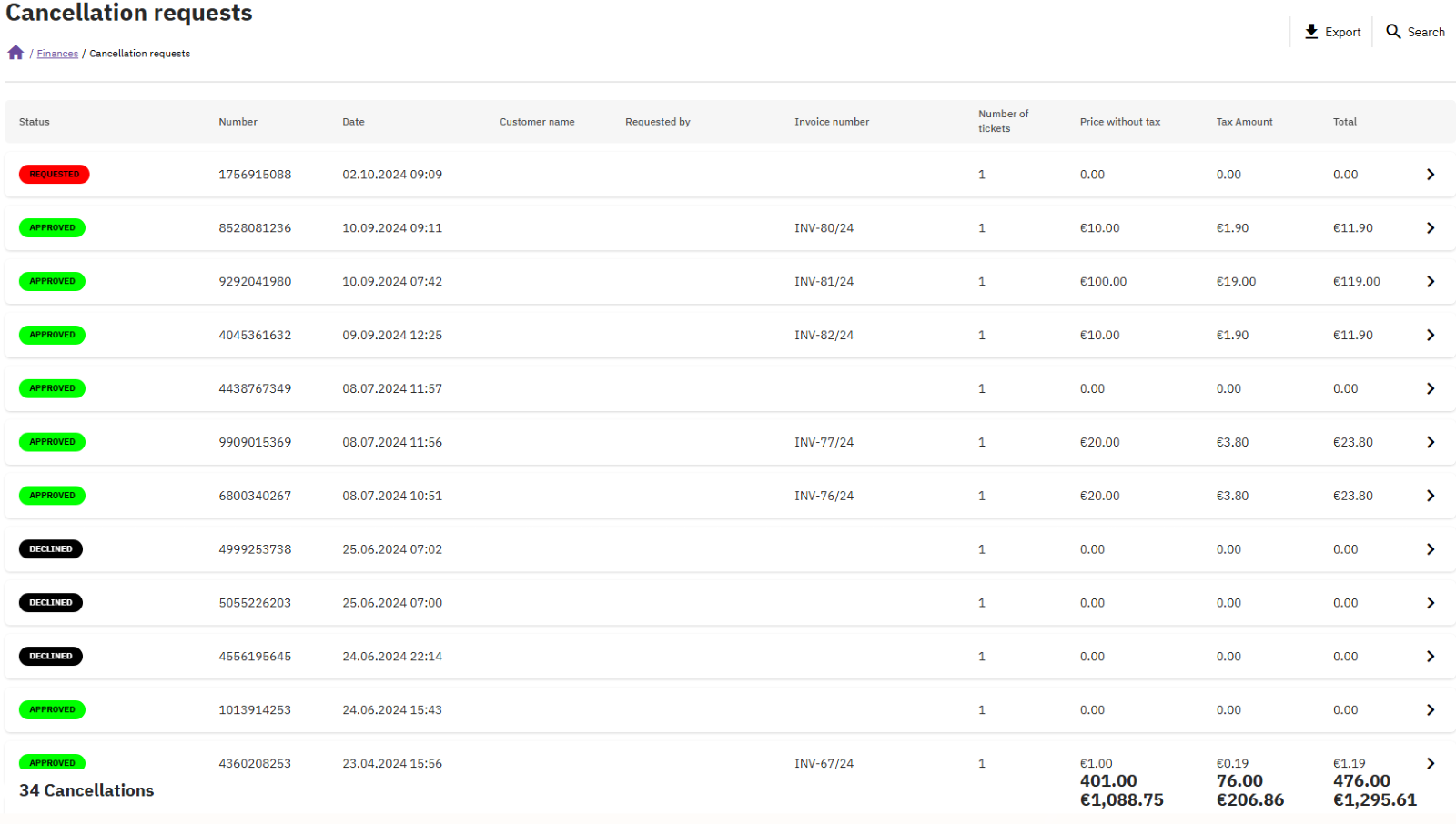The height and width of the screenshot is (824, 1456).
Task: Click arrow for declined request 4556195645
Action: pyautogui.click(x=1431, y=657)
